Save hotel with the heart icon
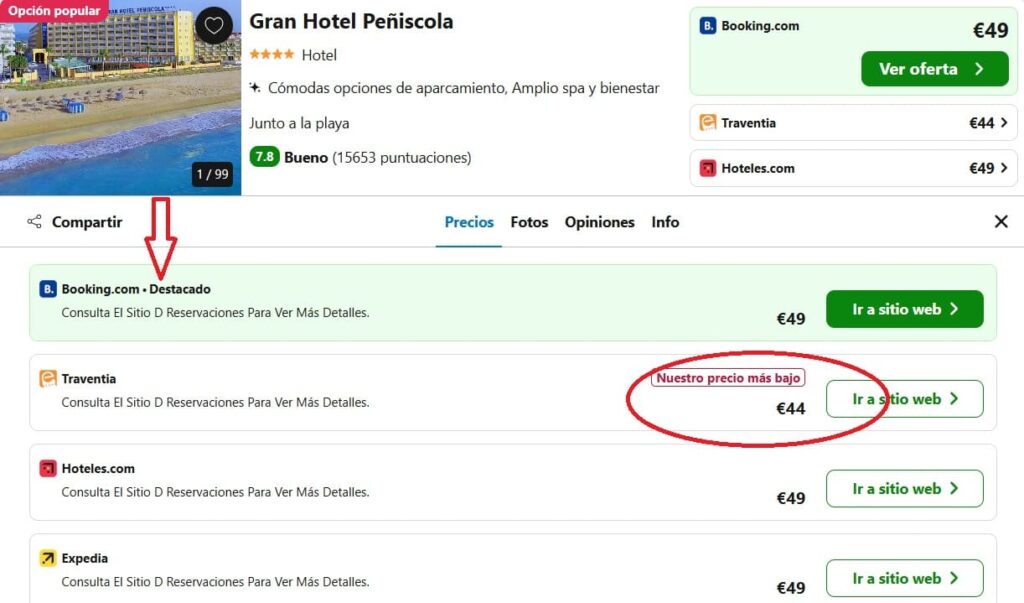 pyautogui.click(x=214, y=26)
